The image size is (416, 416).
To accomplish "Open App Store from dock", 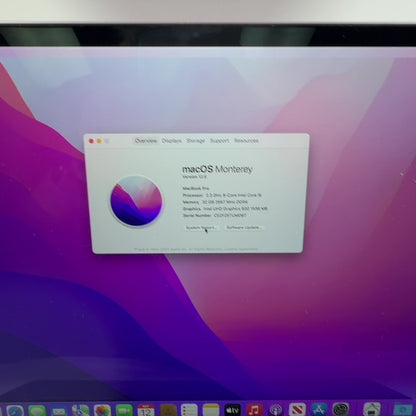I will click(x=319, y=409).
